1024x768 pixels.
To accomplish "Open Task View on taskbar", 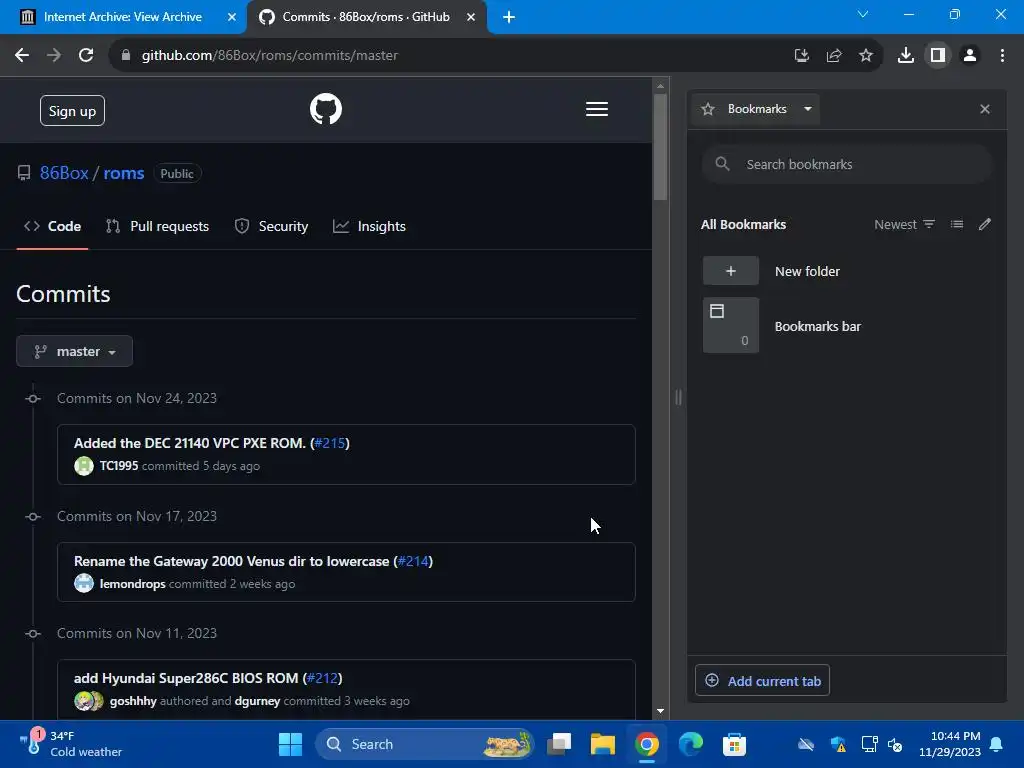I will tap(559, 744).
